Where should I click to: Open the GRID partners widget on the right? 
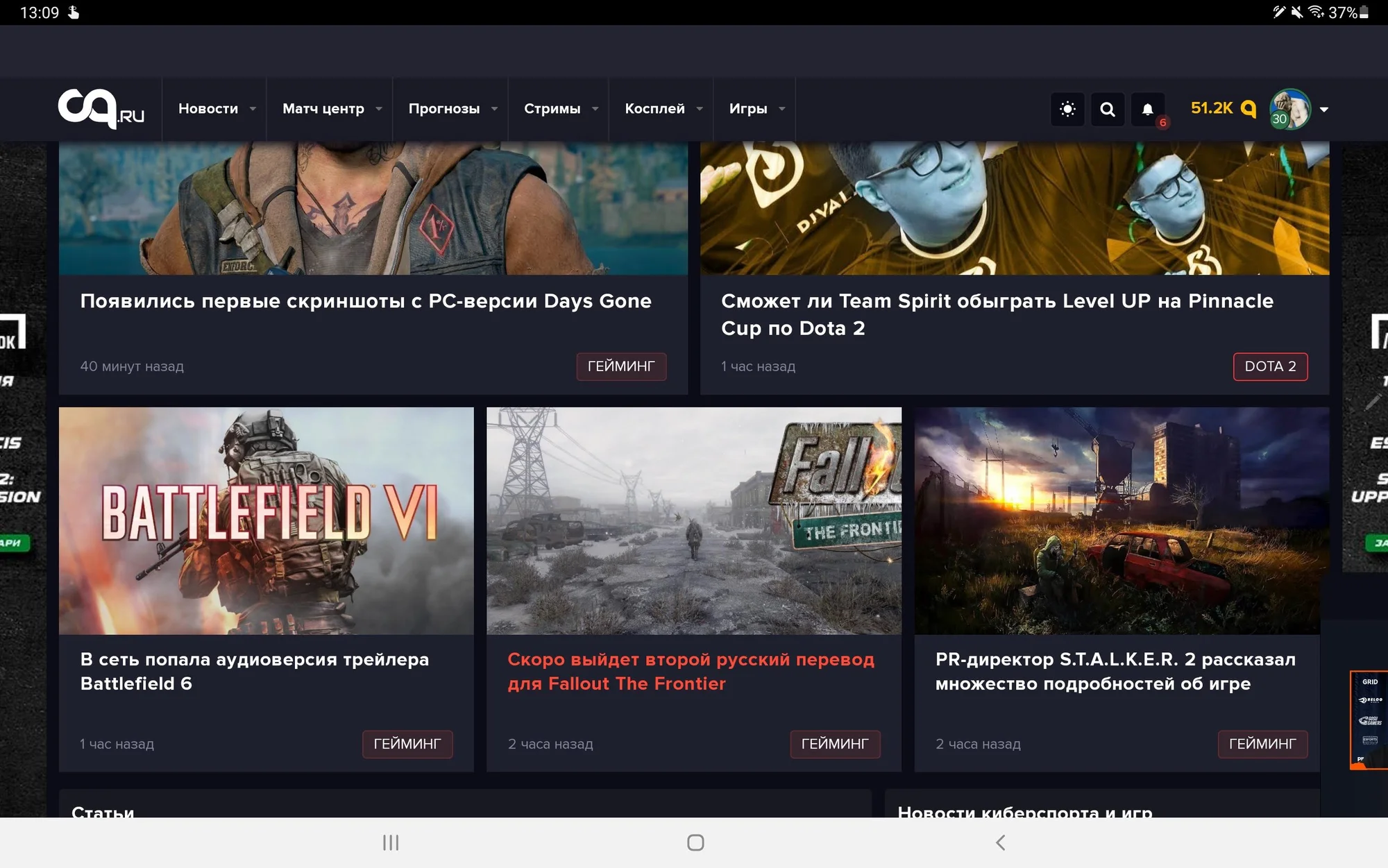click(x=1369, y=720)
